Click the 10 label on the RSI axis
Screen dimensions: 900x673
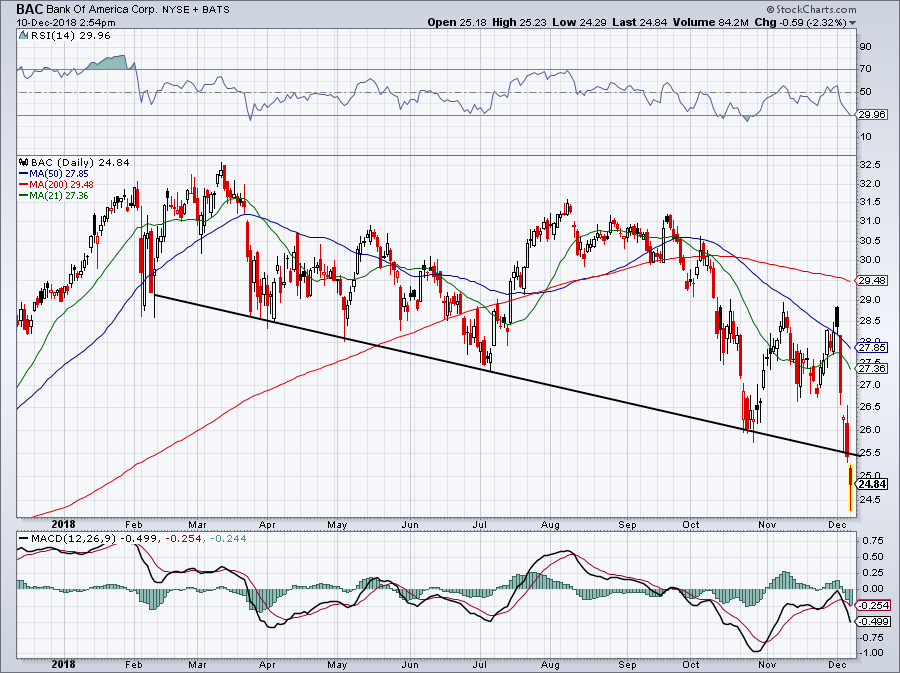(x=866, y=137)
